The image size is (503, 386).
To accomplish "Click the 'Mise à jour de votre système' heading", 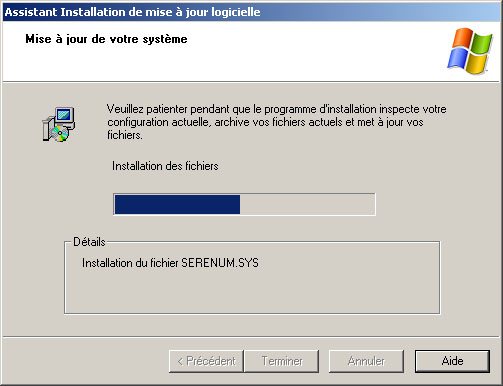I will click(x=106, y=39).
